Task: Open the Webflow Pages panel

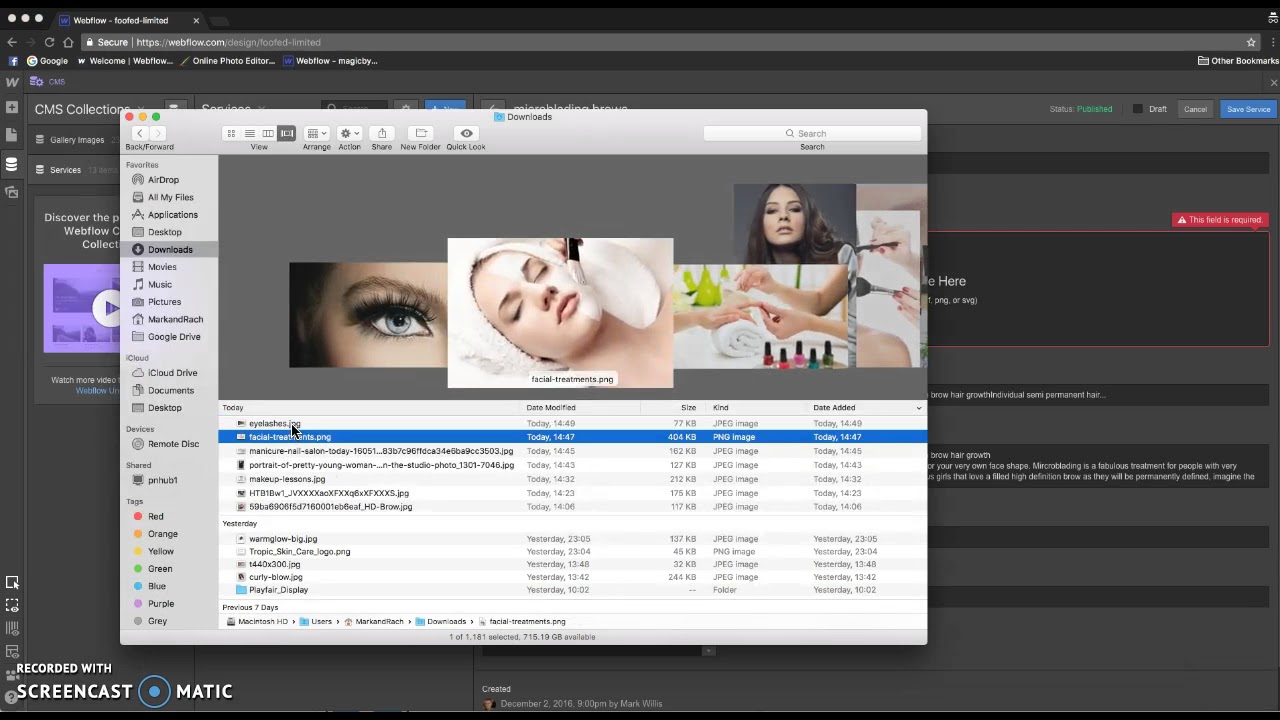Action: click(x=12, y=134)
